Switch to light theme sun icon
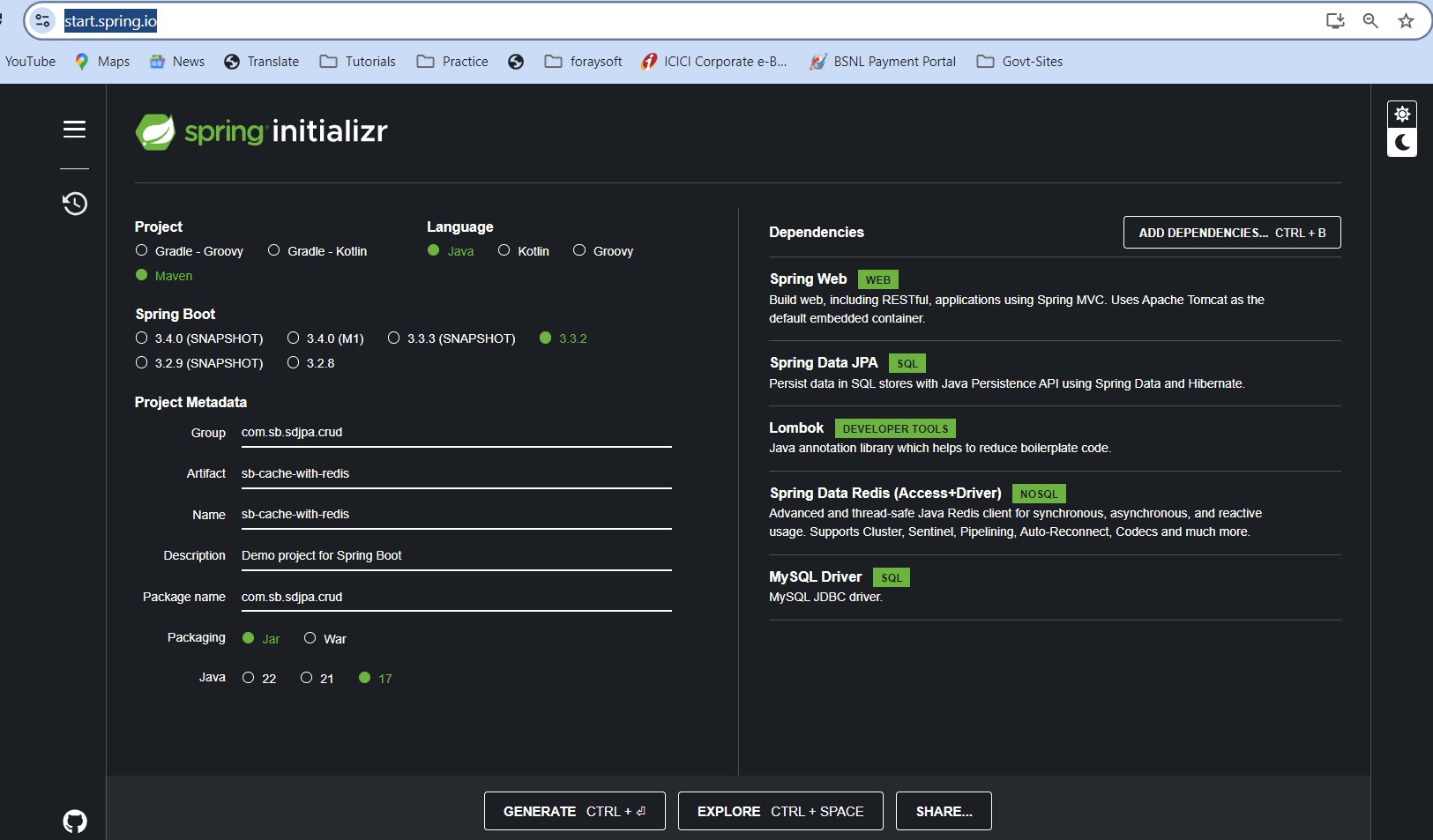This screenshot has height=840, width=1433. tap(1401, 115)
